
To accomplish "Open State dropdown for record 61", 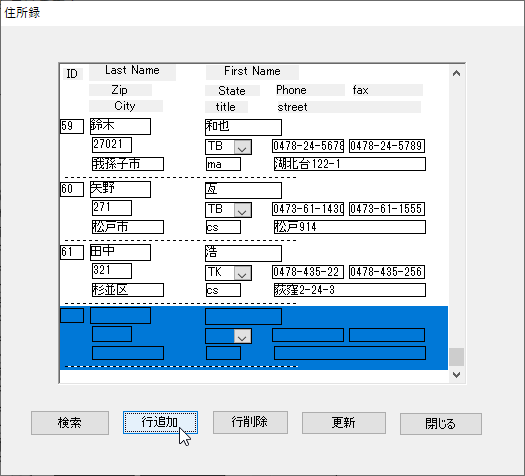I will point(242,273).
